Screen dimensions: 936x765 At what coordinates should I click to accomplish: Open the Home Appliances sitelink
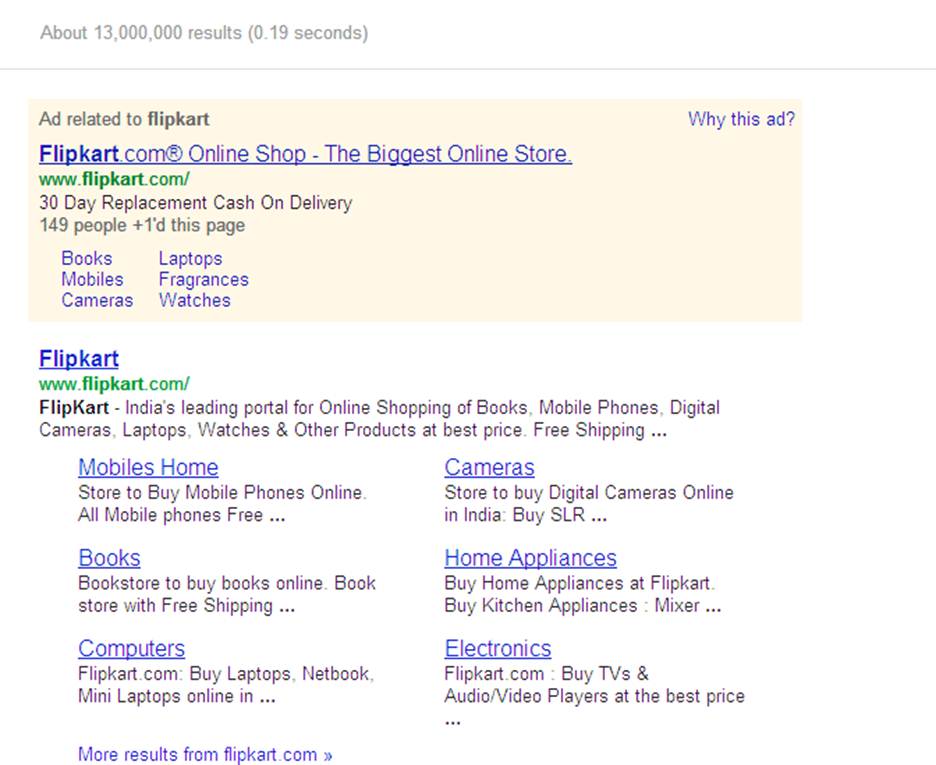coord(530,558)
